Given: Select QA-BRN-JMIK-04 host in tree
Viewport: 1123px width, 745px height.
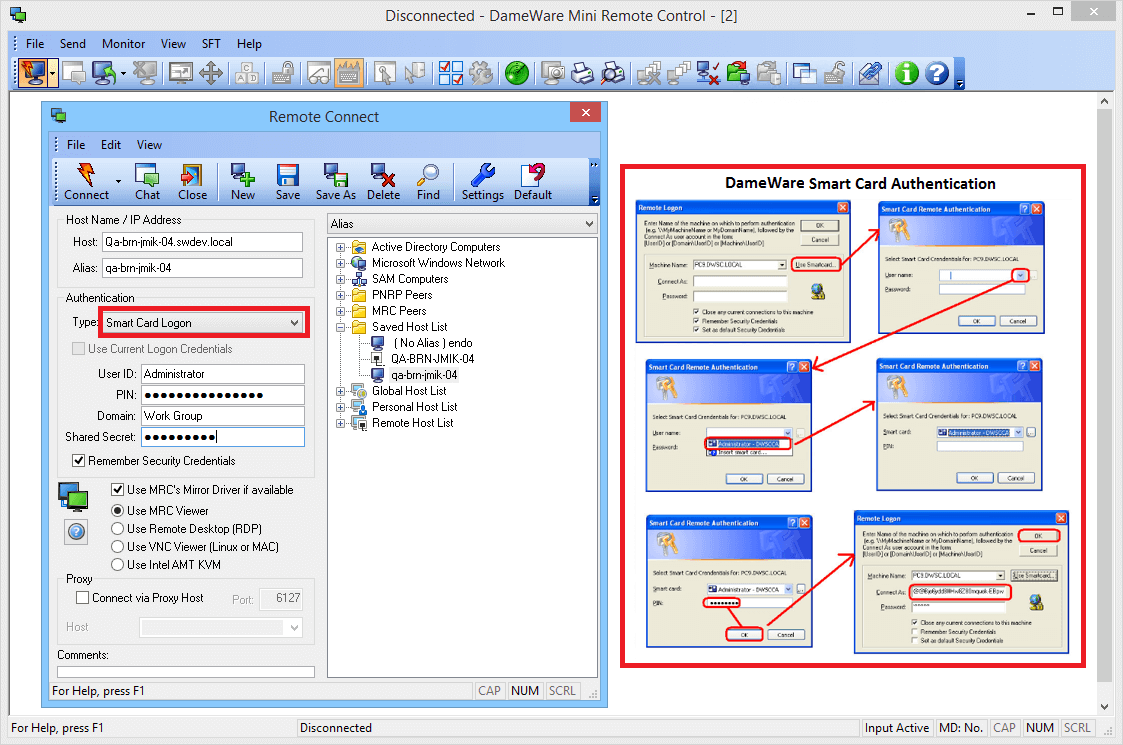Looking at the screenshot, I should (x=432, y=359).
